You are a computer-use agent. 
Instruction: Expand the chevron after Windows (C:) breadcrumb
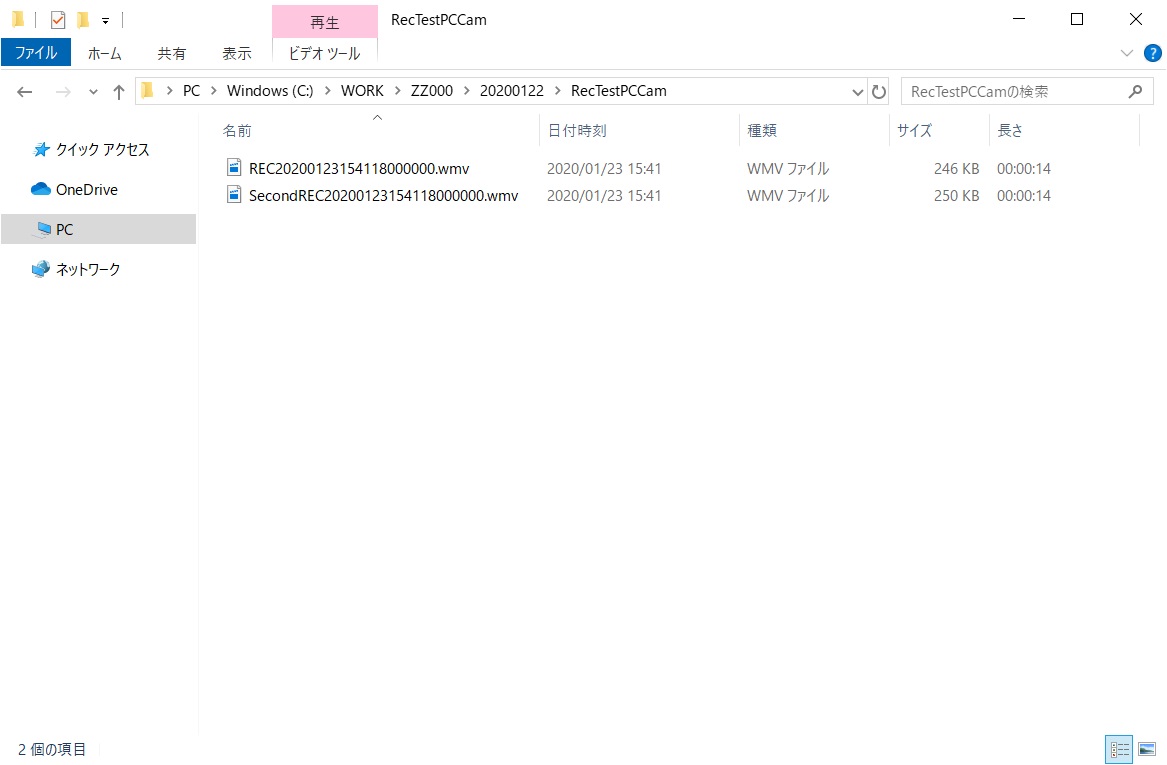[327, 91]
